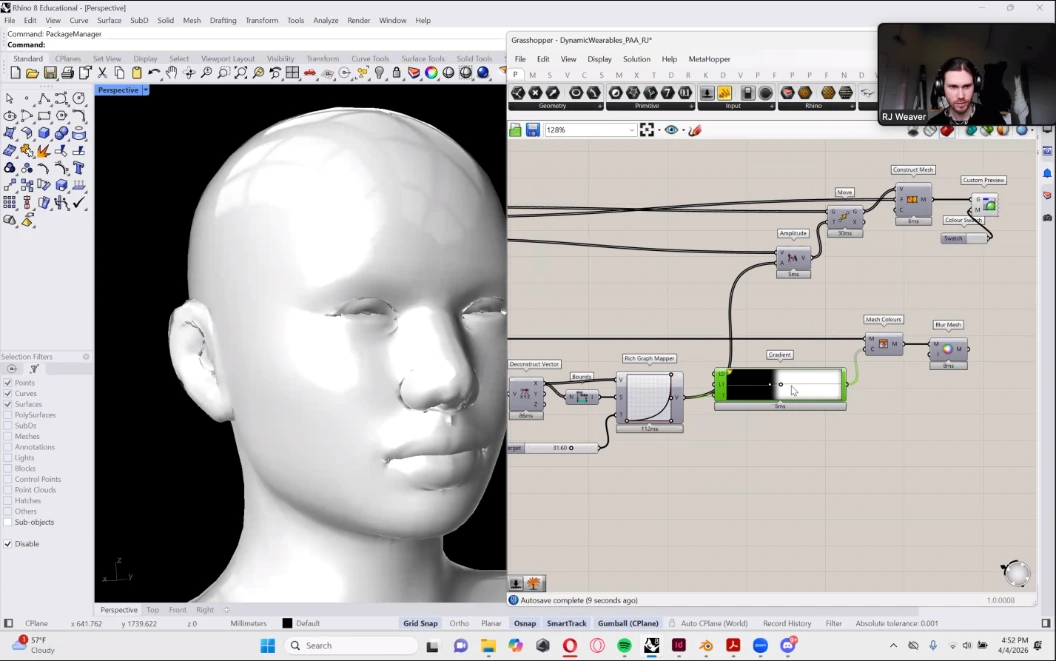1056x661 pixels.
Task: Select the Undo icon in Rhino toolbar
Action: click(154, 73)
